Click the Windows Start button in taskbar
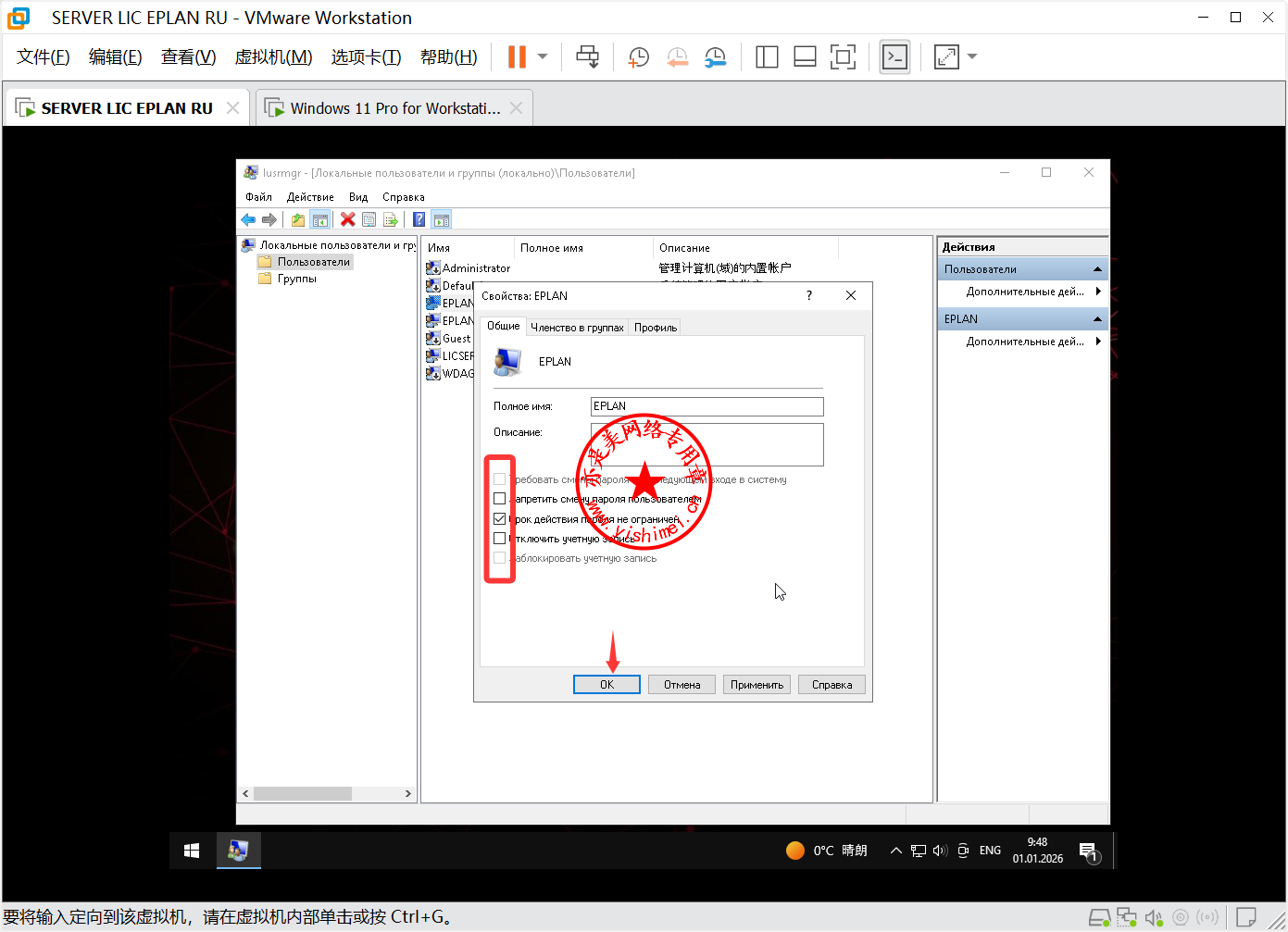This screenshot has height=932, width=1288. (192, 851)
